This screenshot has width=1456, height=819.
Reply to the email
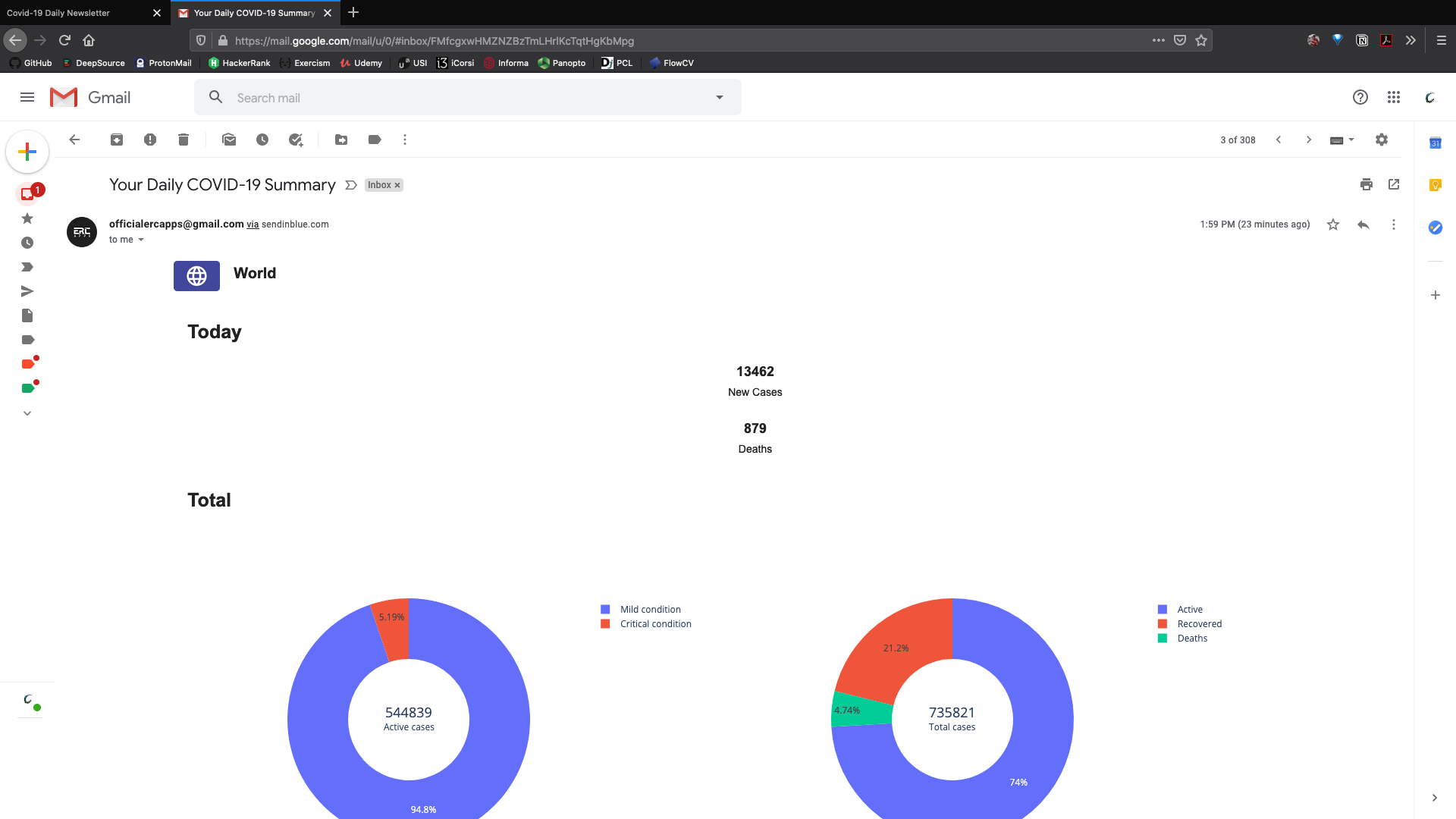pos(1363,224)
